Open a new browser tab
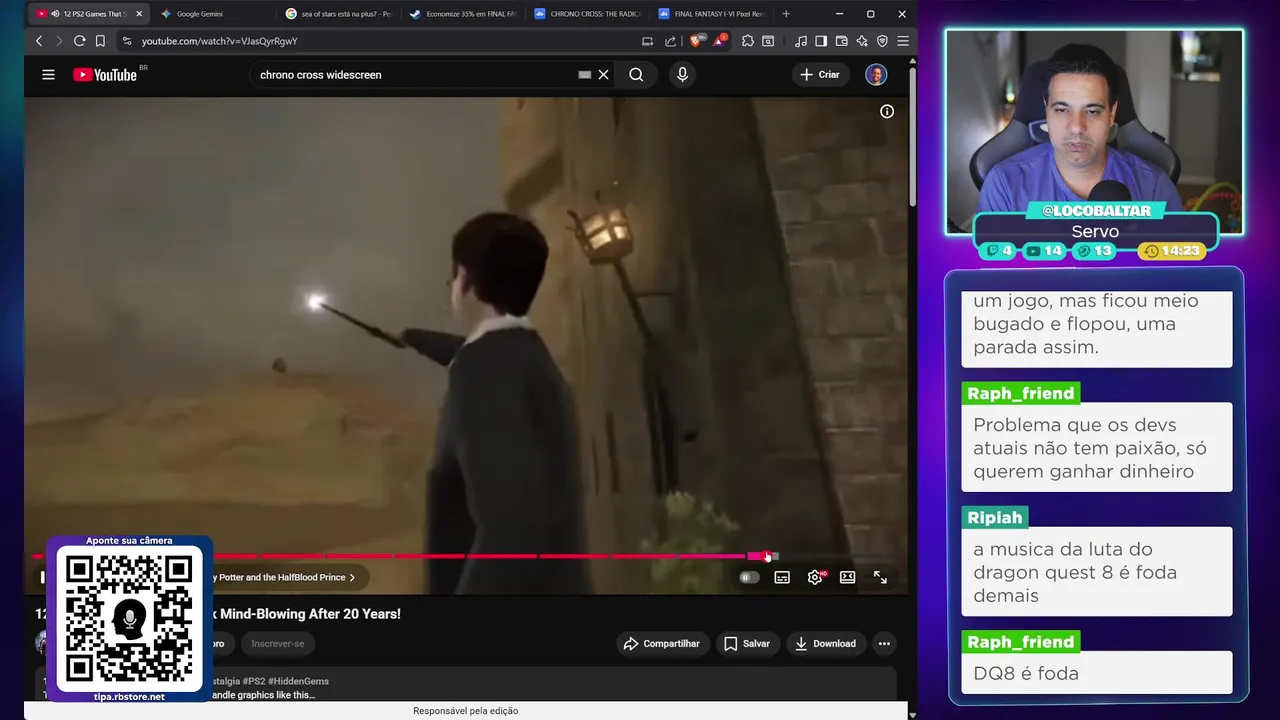This screenshot has width=1280, height=720. (x=786, y=14)
